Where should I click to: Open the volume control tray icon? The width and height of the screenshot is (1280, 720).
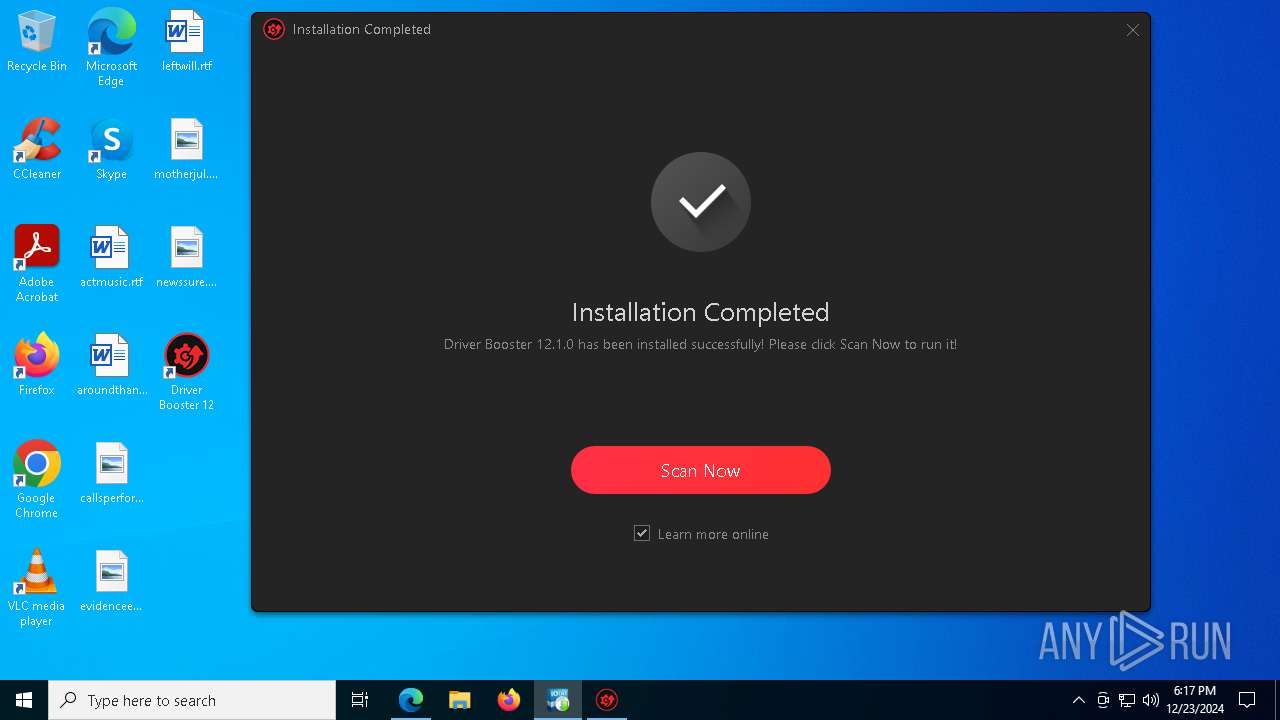[x=1151, y=700]
